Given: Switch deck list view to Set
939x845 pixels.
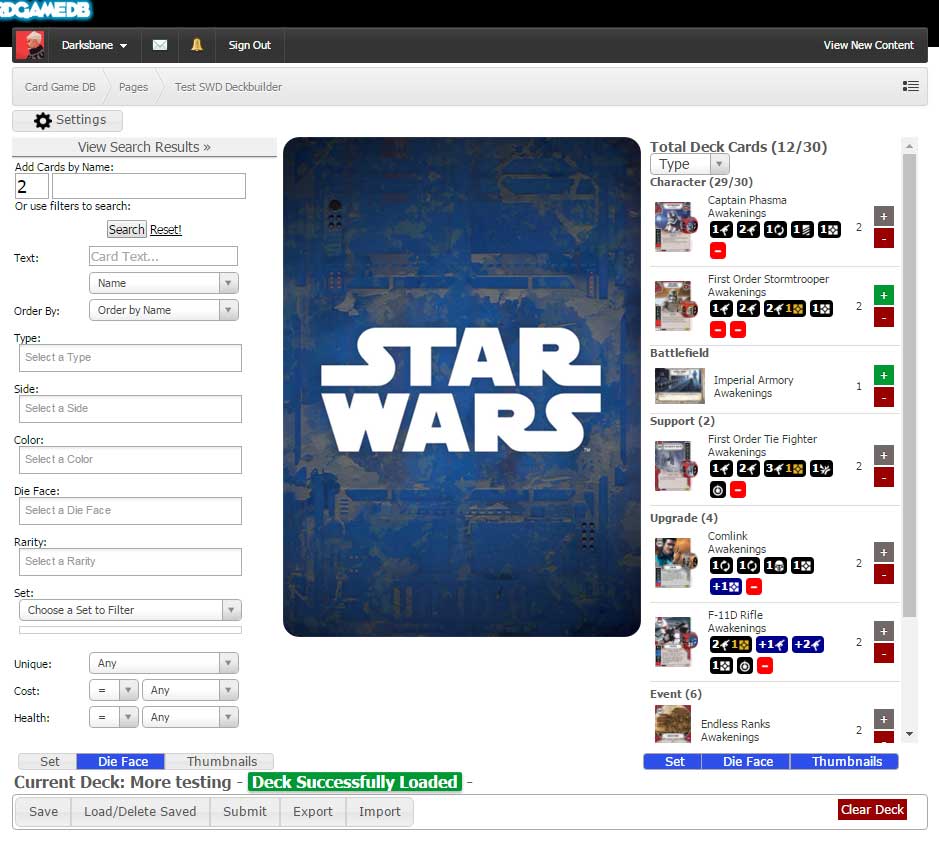Looking at the screenshot, I should pyautogui.click(x=673, y=761).
